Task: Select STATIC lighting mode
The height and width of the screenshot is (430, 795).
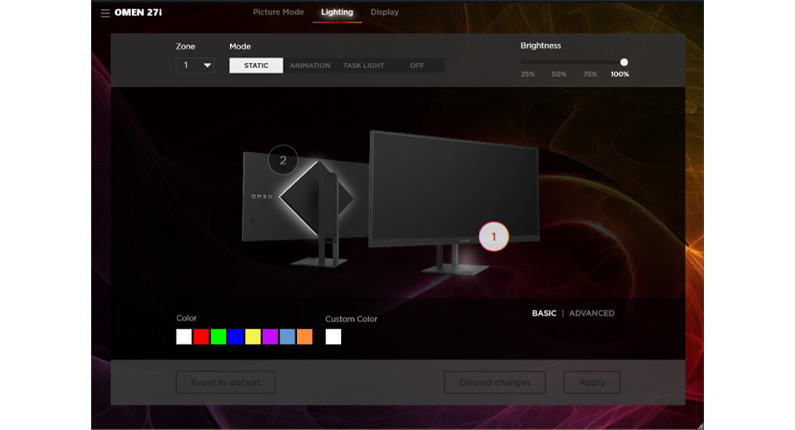Action: click(256, 65)
